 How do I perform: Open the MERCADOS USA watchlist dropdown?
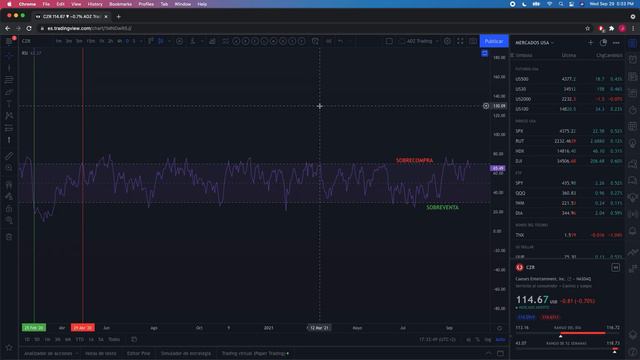pyautogui.click(x=534, y=42)
